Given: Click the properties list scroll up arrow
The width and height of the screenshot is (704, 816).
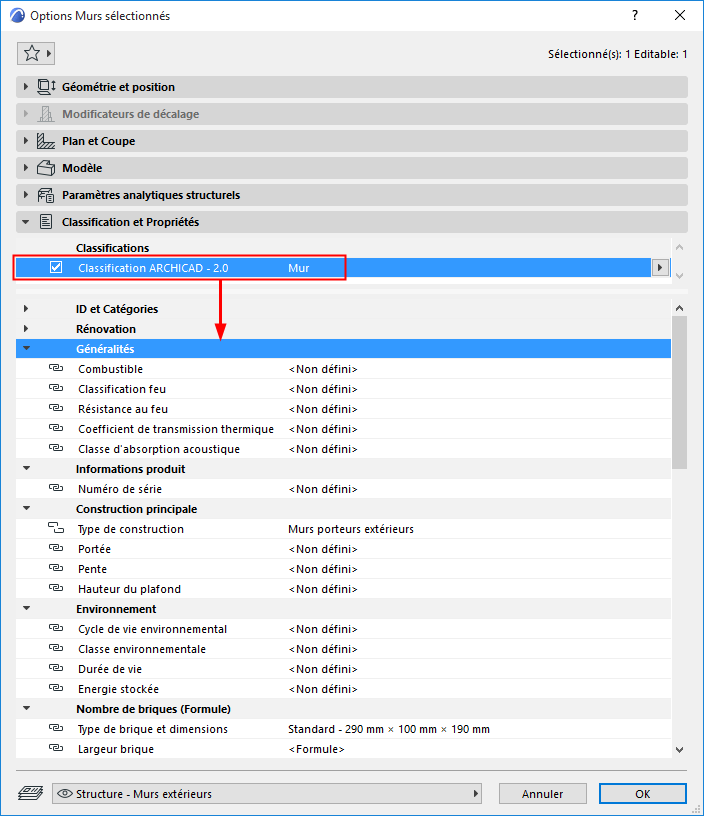Looking at the screenshot, I should tap(680, 308).
